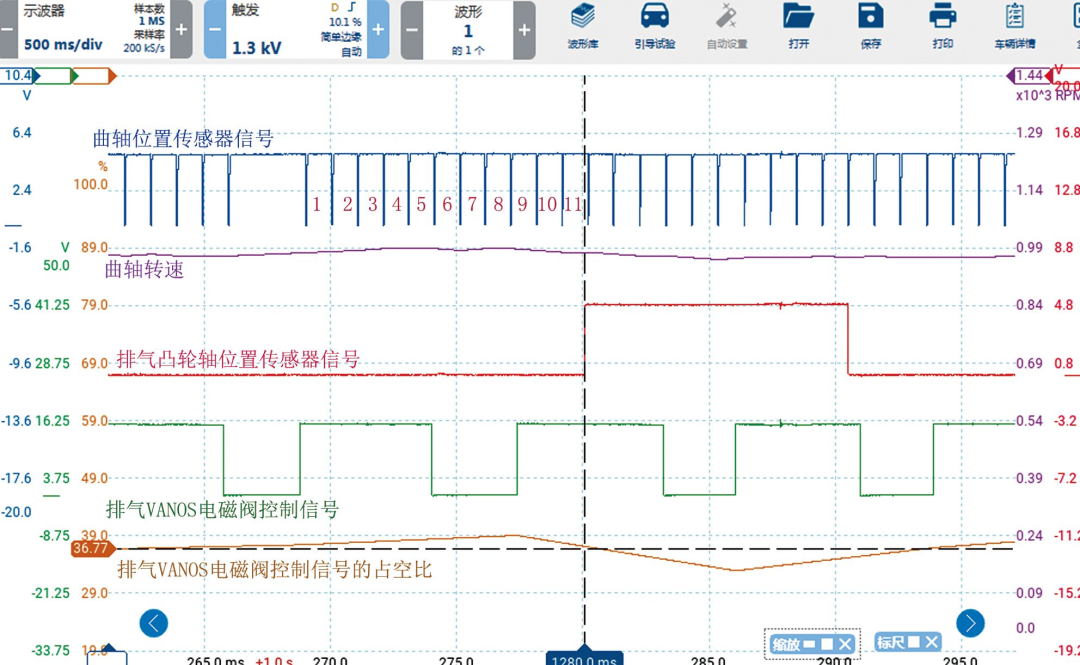This screenshot has width=1080, height=665.
Task: Select the red channel tab at top right
Action: 1063,74
